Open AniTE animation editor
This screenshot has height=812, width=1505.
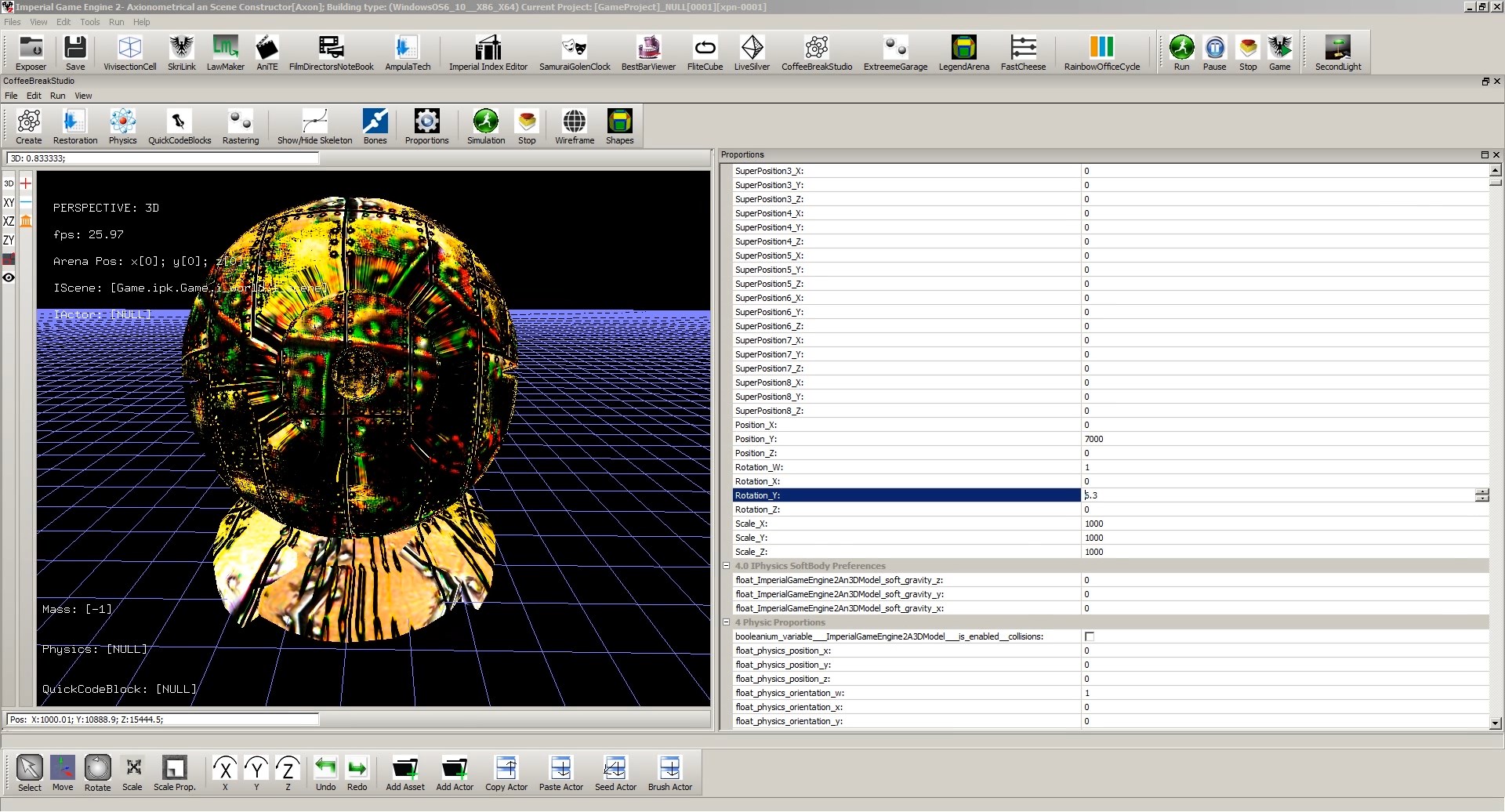[x=267, y=53]
